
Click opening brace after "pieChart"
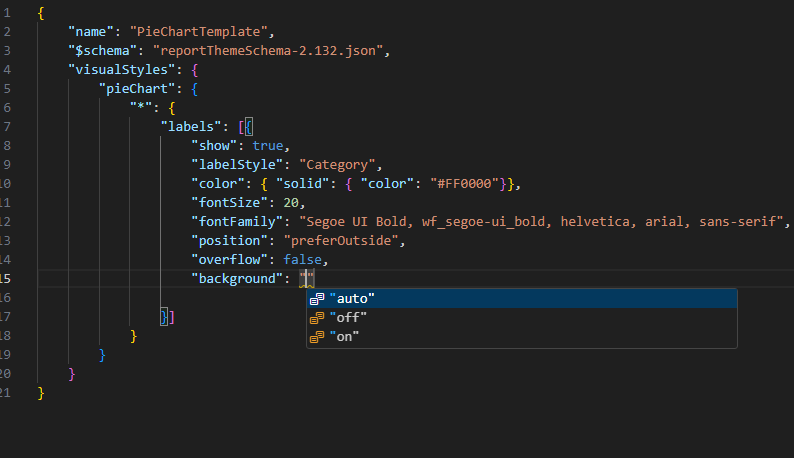(x=195, y=89)
